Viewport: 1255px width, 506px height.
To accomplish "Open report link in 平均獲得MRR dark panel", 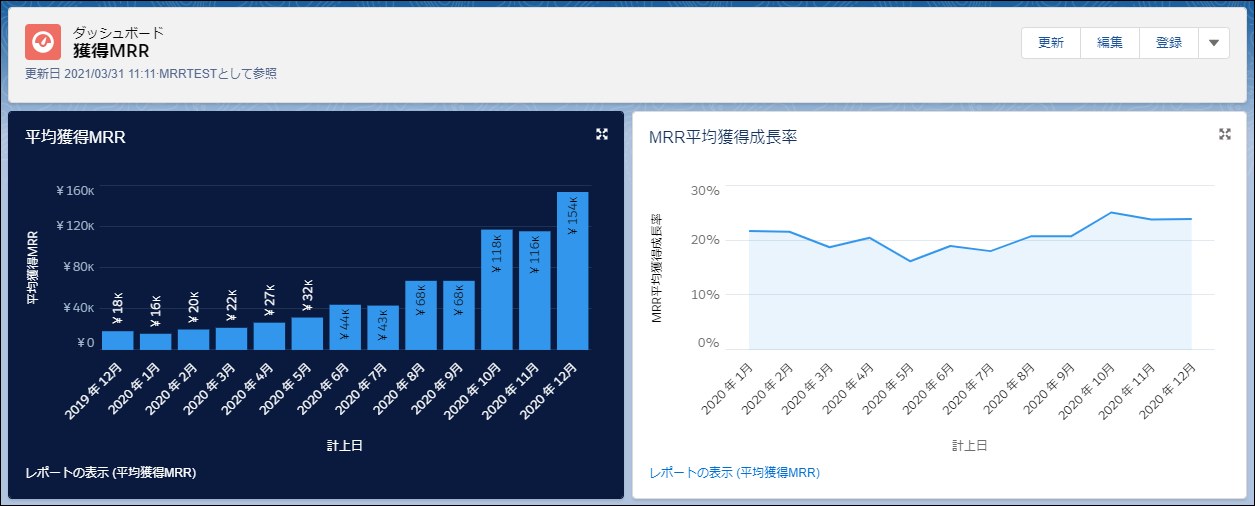I will 110,472.
